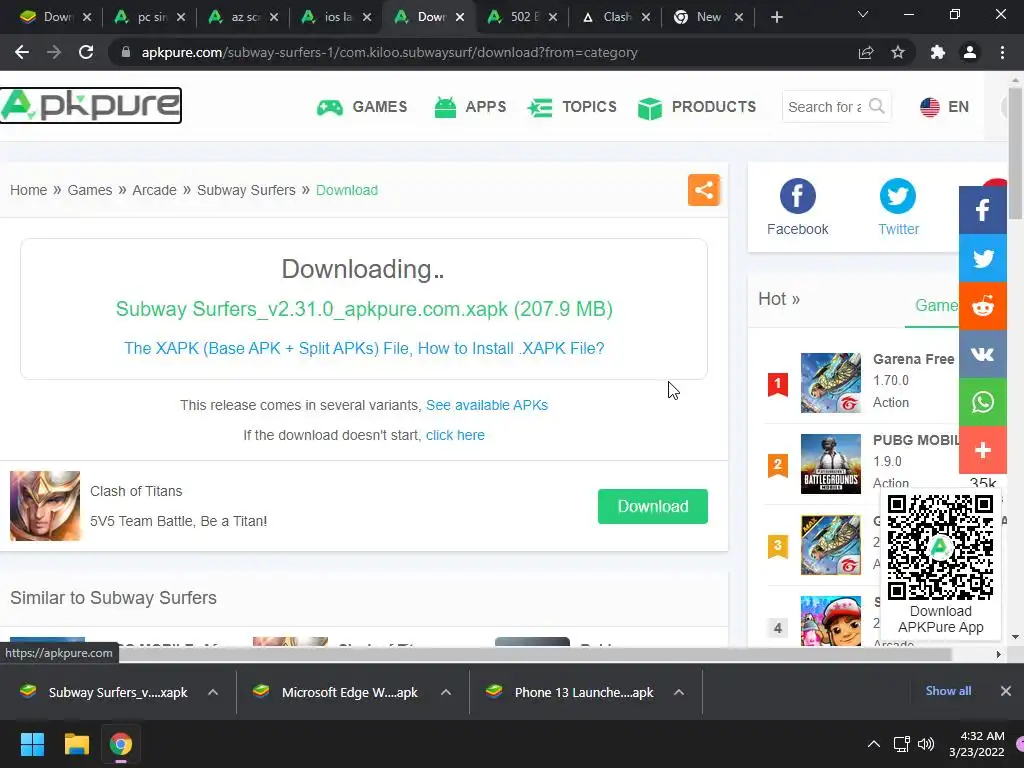Close the Clash tab

[645, 17]
